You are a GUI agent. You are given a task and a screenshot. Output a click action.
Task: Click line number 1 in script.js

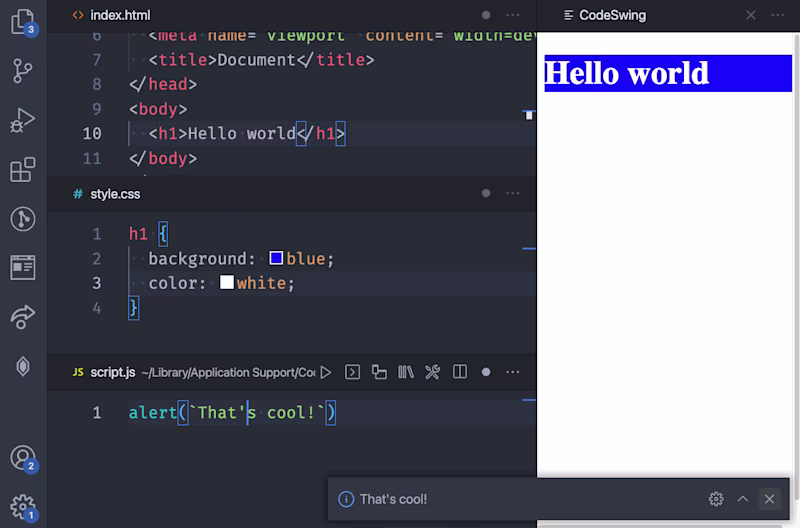click(x=96, y=413)
